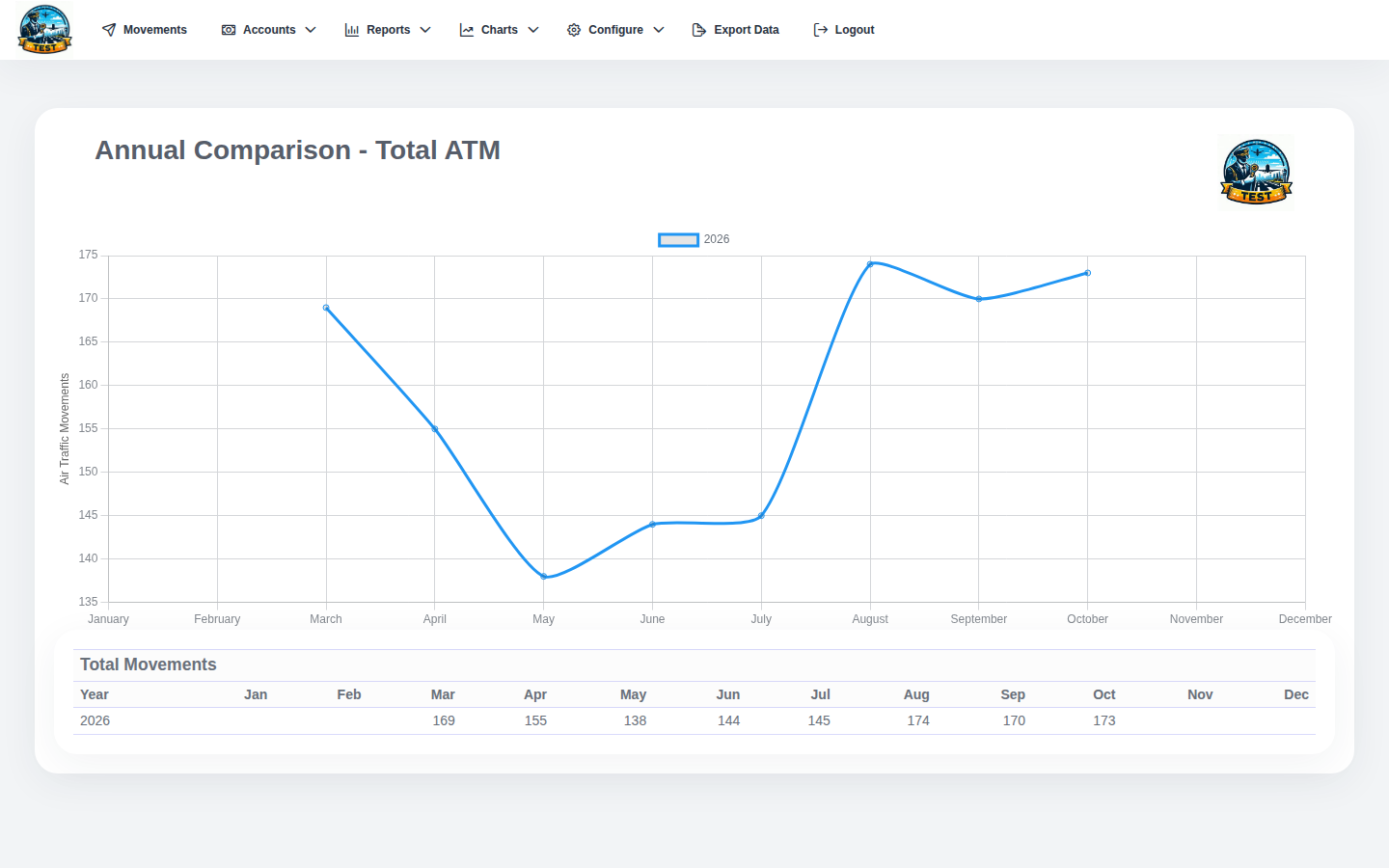Click the Jun value 144 in the table

click(728, 720)
